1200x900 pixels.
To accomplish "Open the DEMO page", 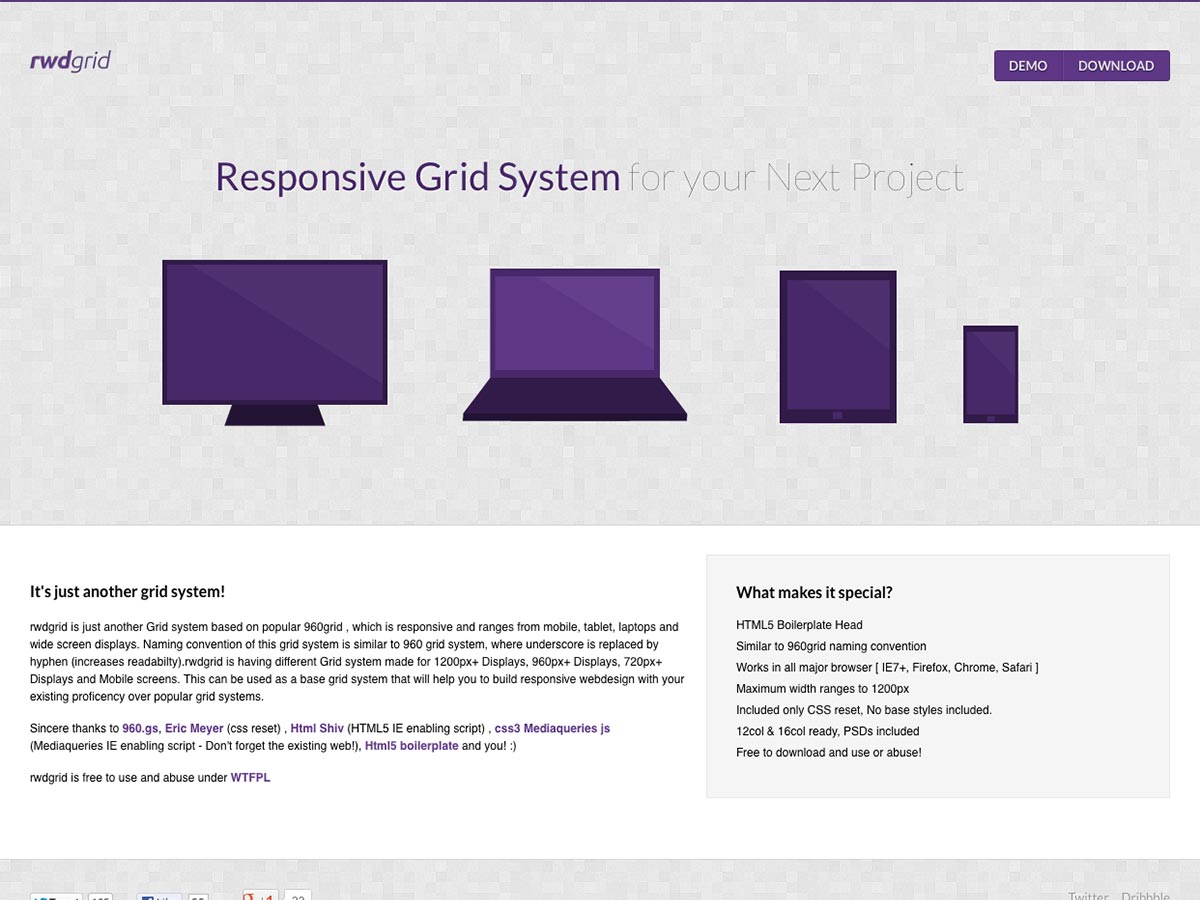I will (1027, 66).
